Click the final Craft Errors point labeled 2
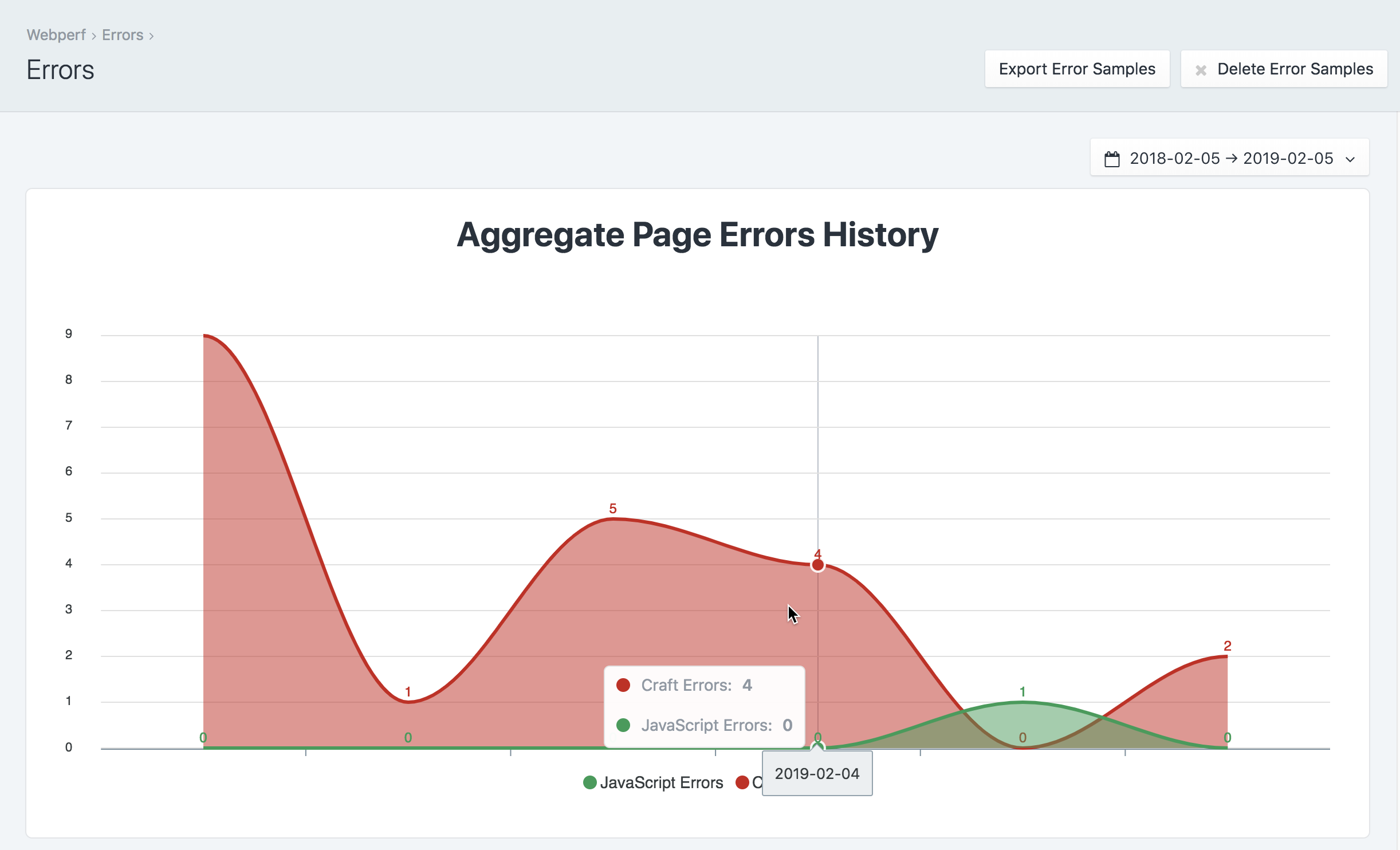Image resolution: width=1400 pixels, height=850 pixels. click(x=1227, y=656)
